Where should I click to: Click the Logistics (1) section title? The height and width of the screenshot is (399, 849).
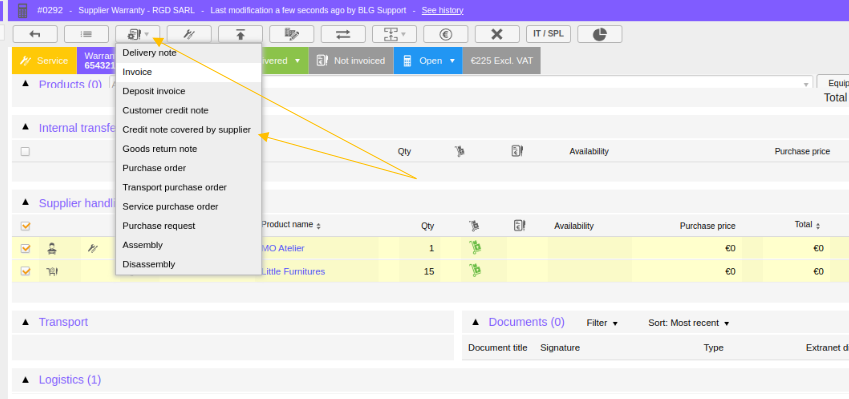tap(70, 380)
